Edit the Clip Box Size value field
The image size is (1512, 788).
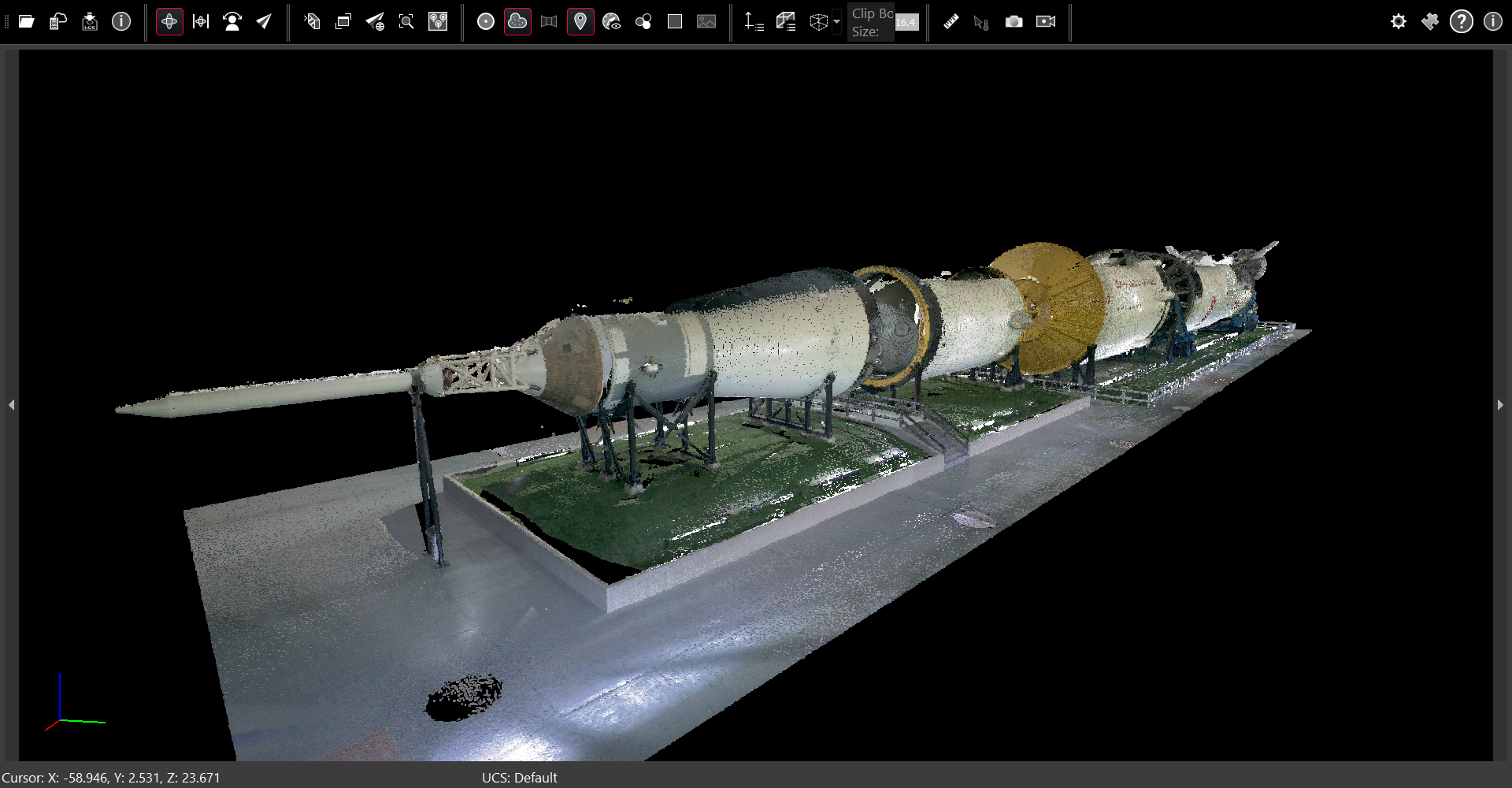point(906,22)
